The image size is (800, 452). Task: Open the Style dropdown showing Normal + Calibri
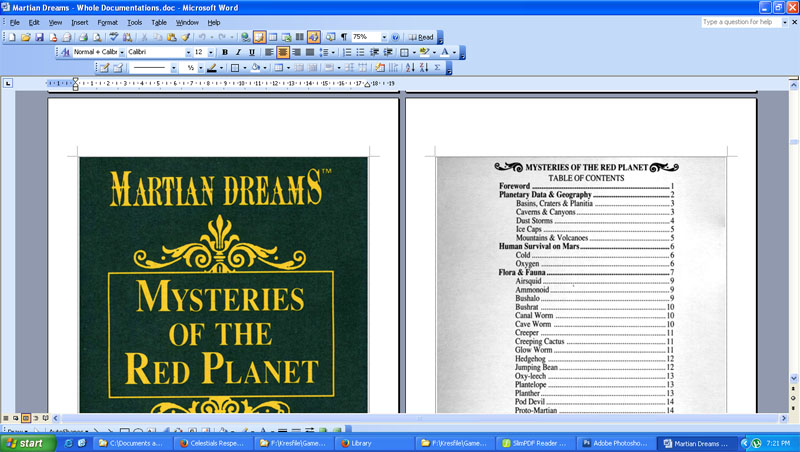(121, 52)
